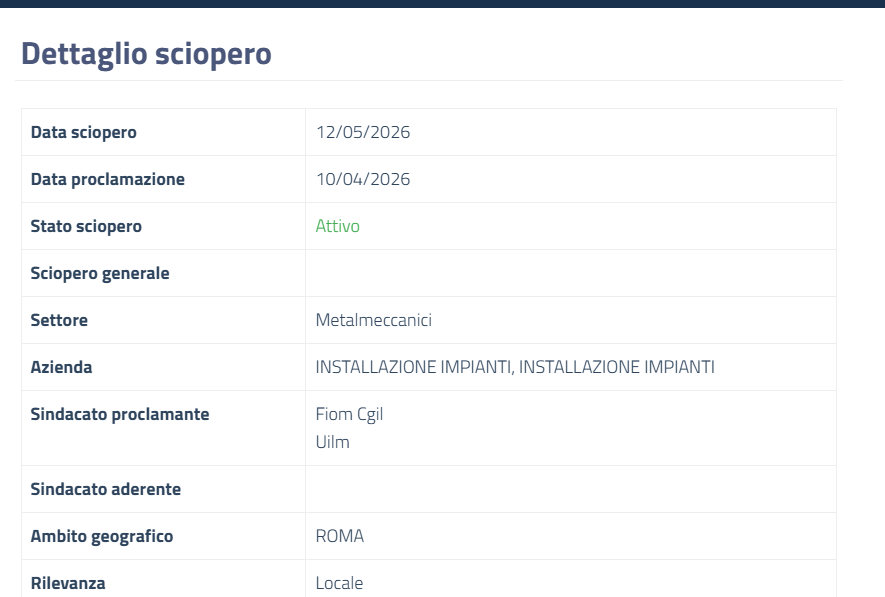885x597 pixels.
Task: Select the Uilm union entry
Action: [x=332, y=442]
